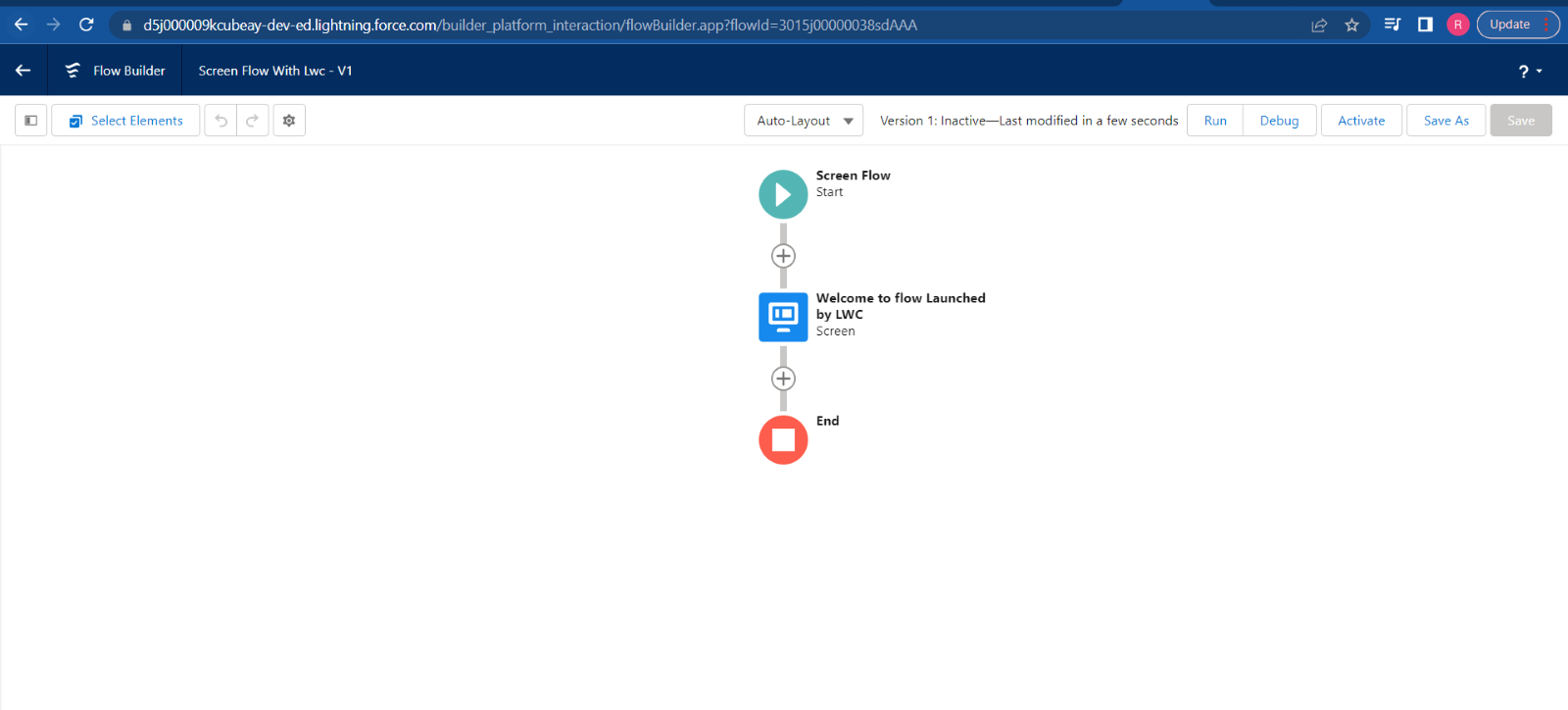Click Save As button
1568x710 pixels.
pos(1445,121)
